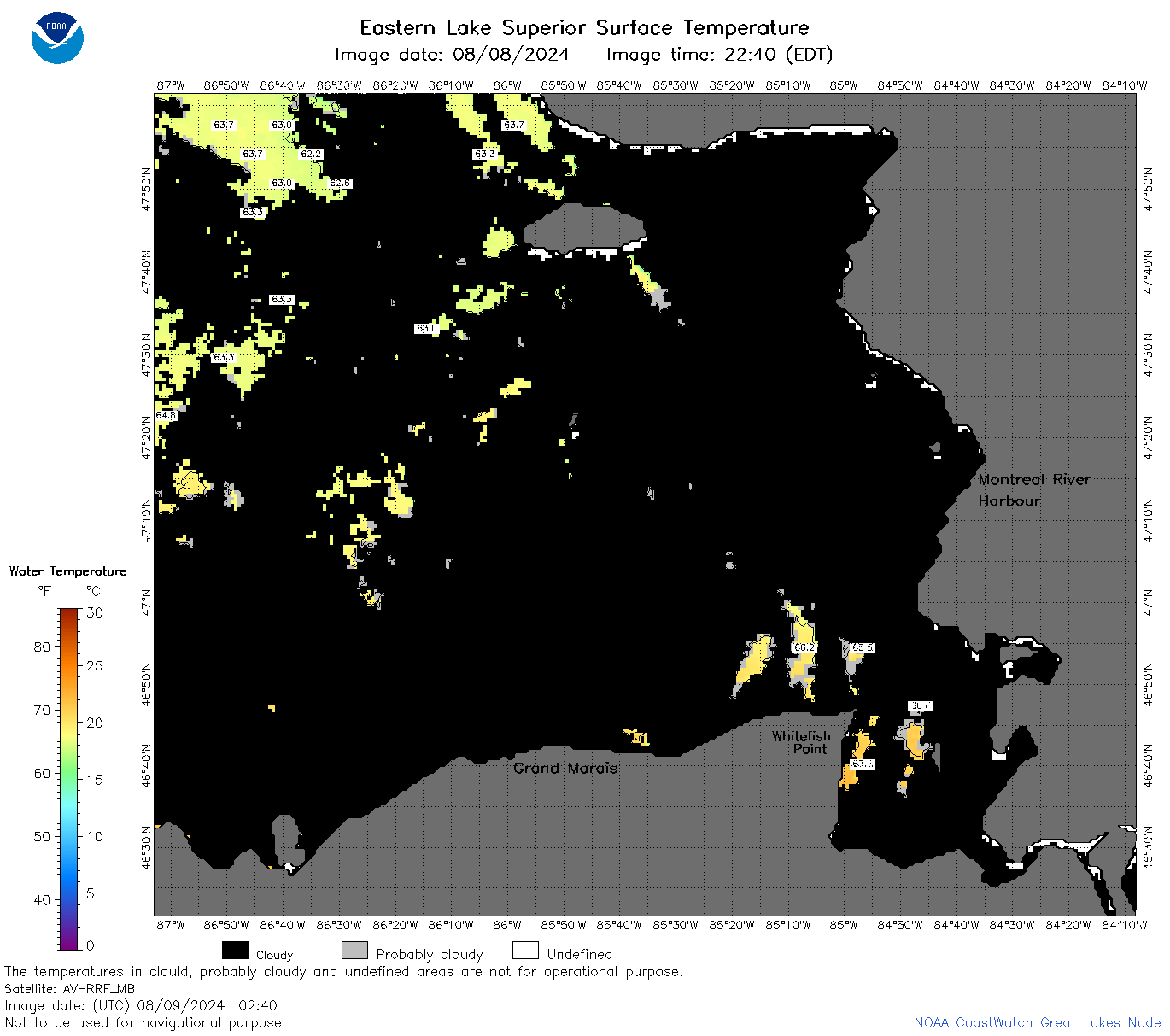The image size is (1170, 1036).
Task: Click the 'Cloudy' legend label text
Action: tap(274, 955)
